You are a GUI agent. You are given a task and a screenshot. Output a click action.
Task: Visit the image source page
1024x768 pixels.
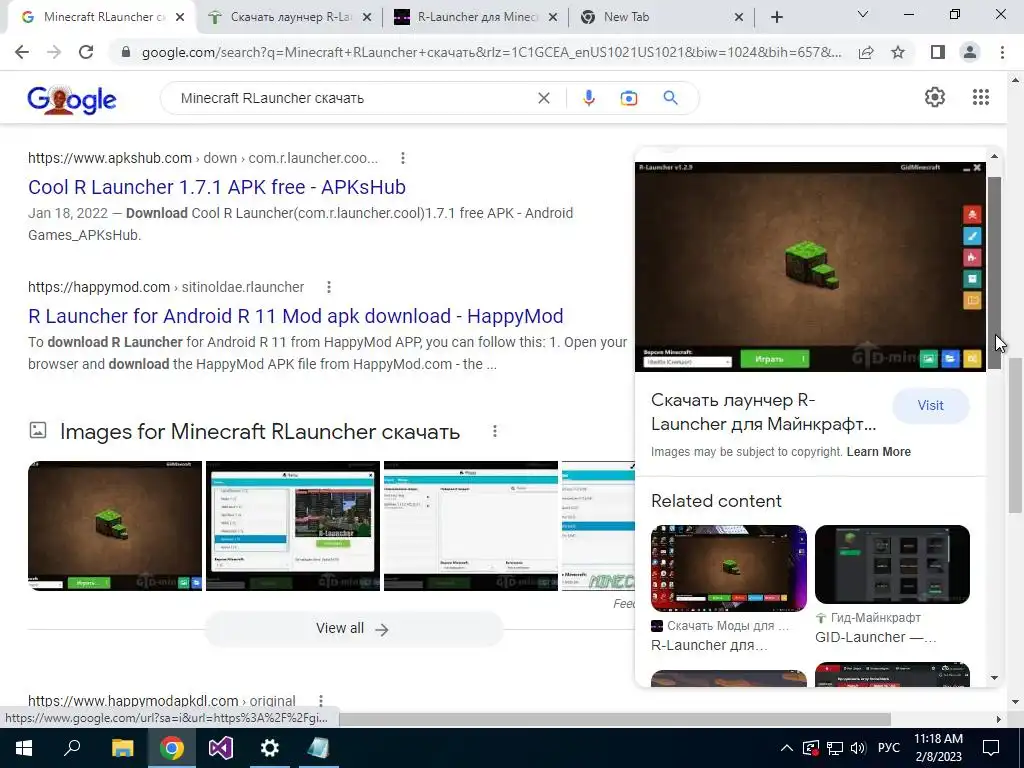click(x=930, y=406)
